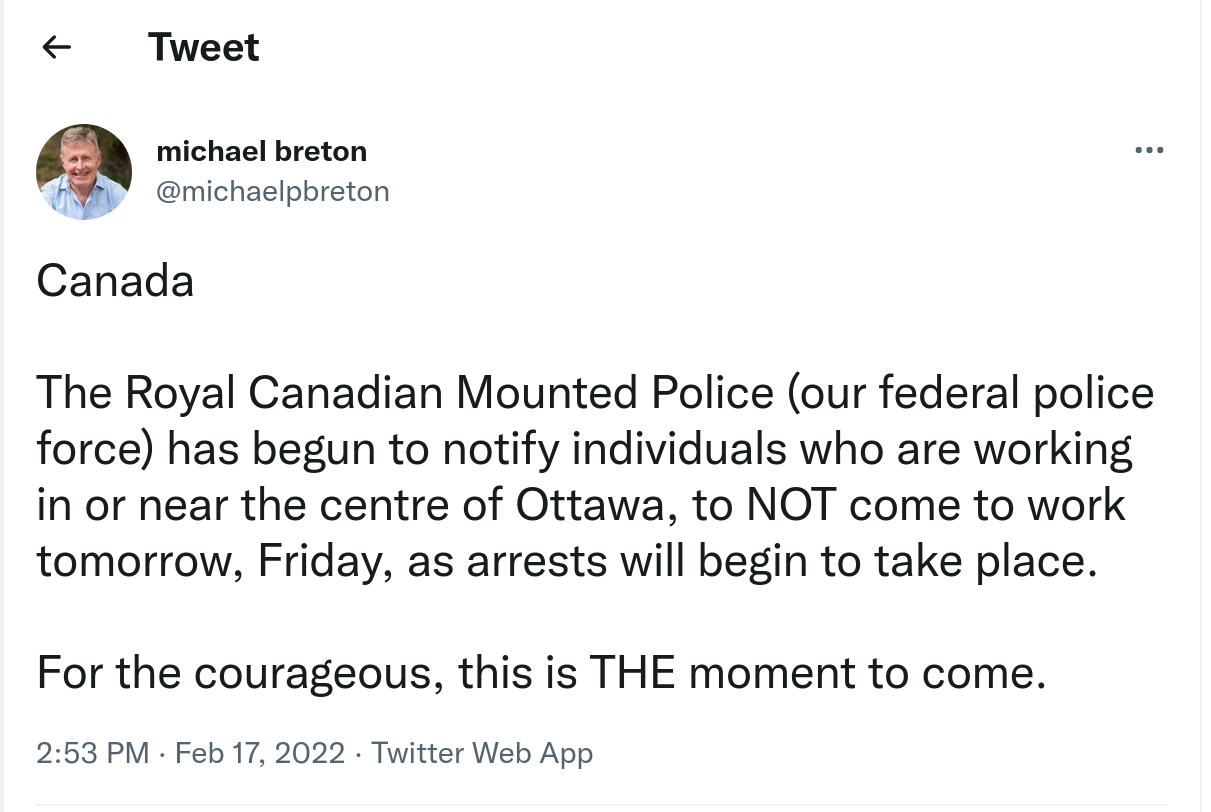1211x812 pixels.
Task: Click the display name michael breton
Action: 262,152
